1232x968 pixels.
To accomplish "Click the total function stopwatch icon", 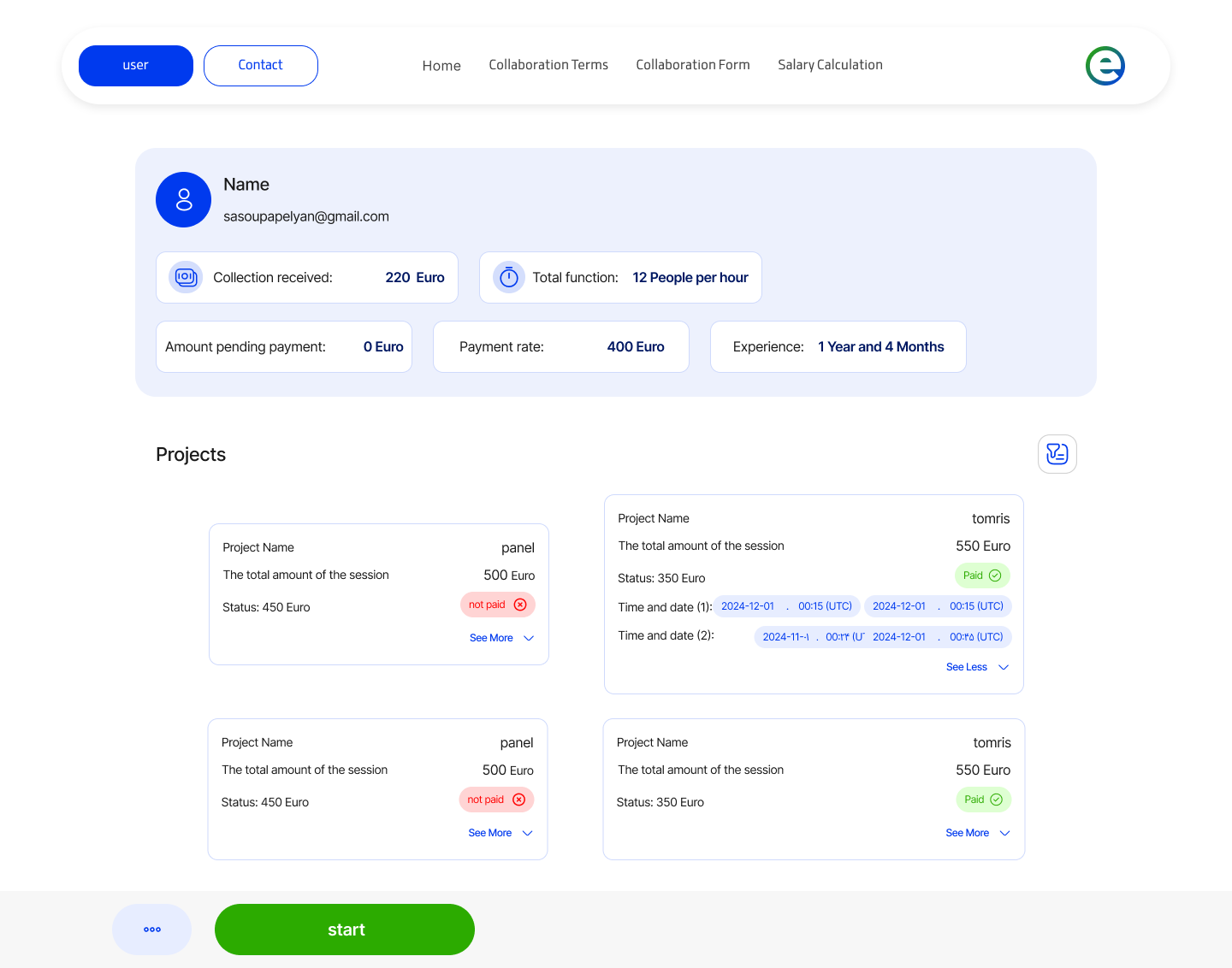I will [x=509, y=277].
